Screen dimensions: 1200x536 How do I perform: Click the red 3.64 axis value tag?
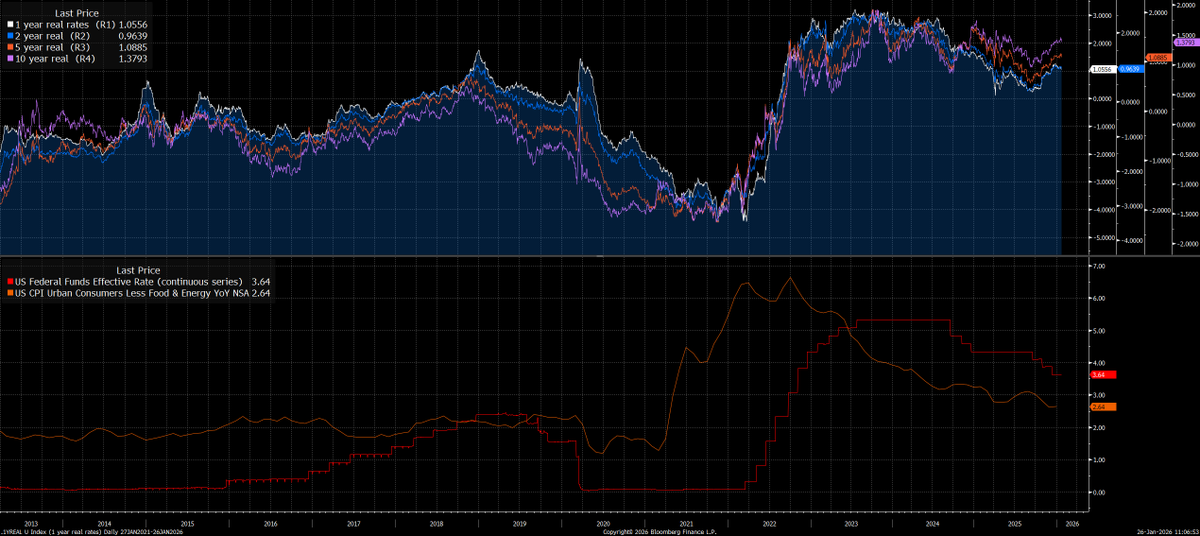(x=1102, y=374)
